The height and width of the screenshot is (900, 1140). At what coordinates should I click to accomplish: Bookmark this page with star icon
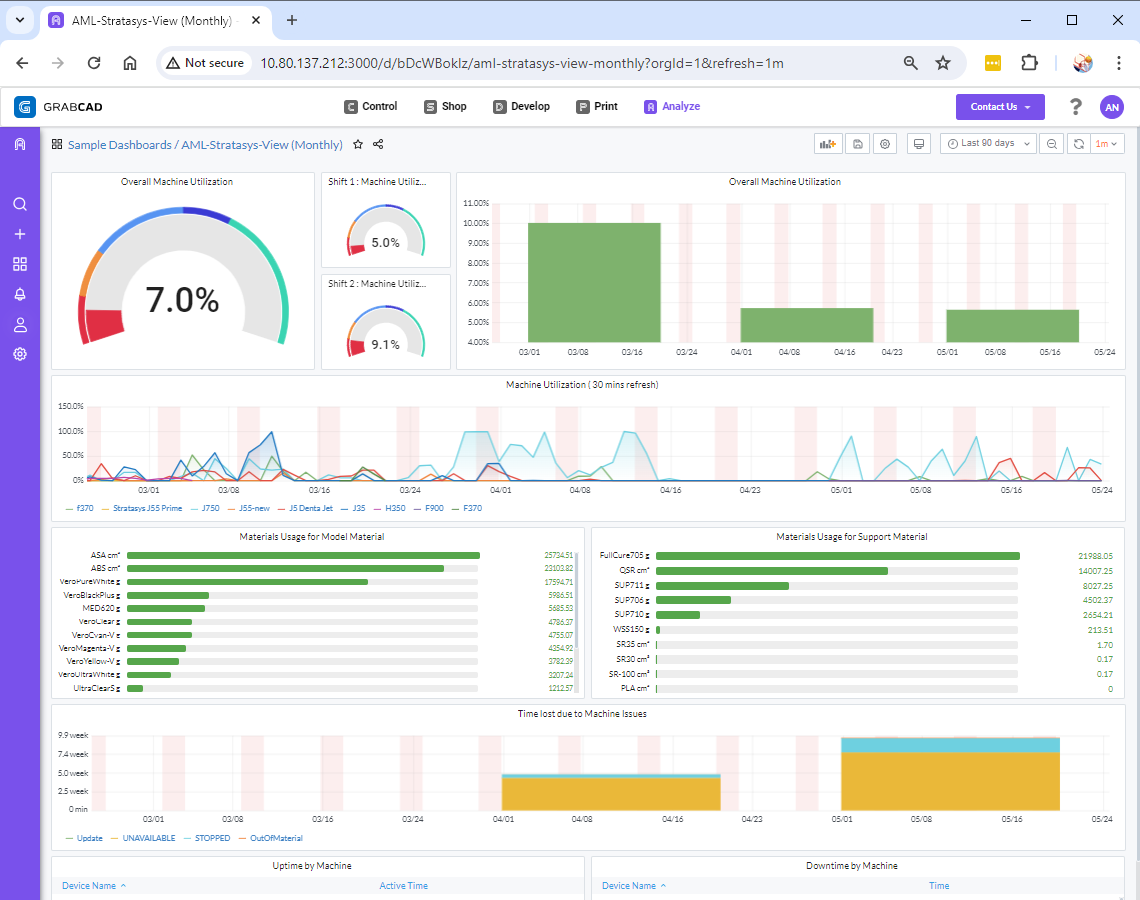(x=943, y=63)
